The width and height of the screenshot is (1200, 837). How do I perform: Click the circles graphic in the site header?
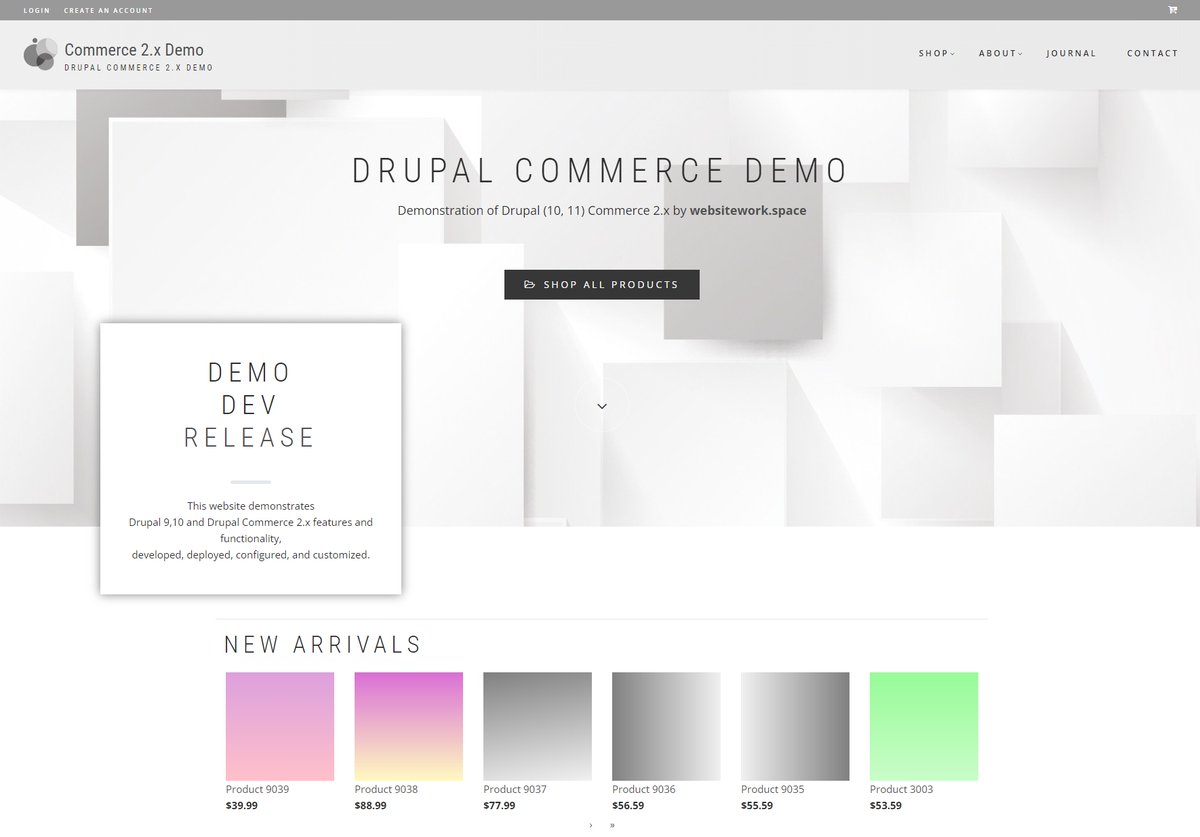pos(40,54)
